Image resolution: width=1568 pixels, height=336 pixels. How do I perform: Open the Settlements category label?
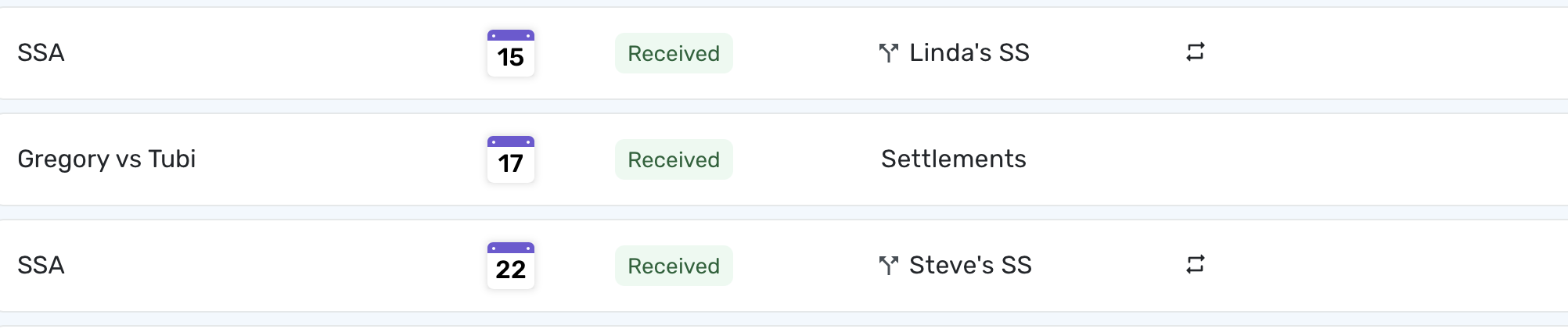(x=953, y=159)
